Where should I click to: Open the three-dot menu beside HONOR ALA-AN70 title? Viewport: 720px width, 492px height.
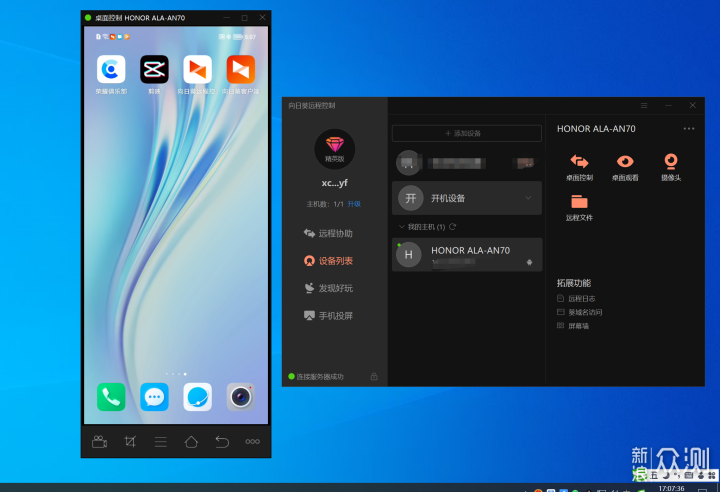(x=689, y=129)
